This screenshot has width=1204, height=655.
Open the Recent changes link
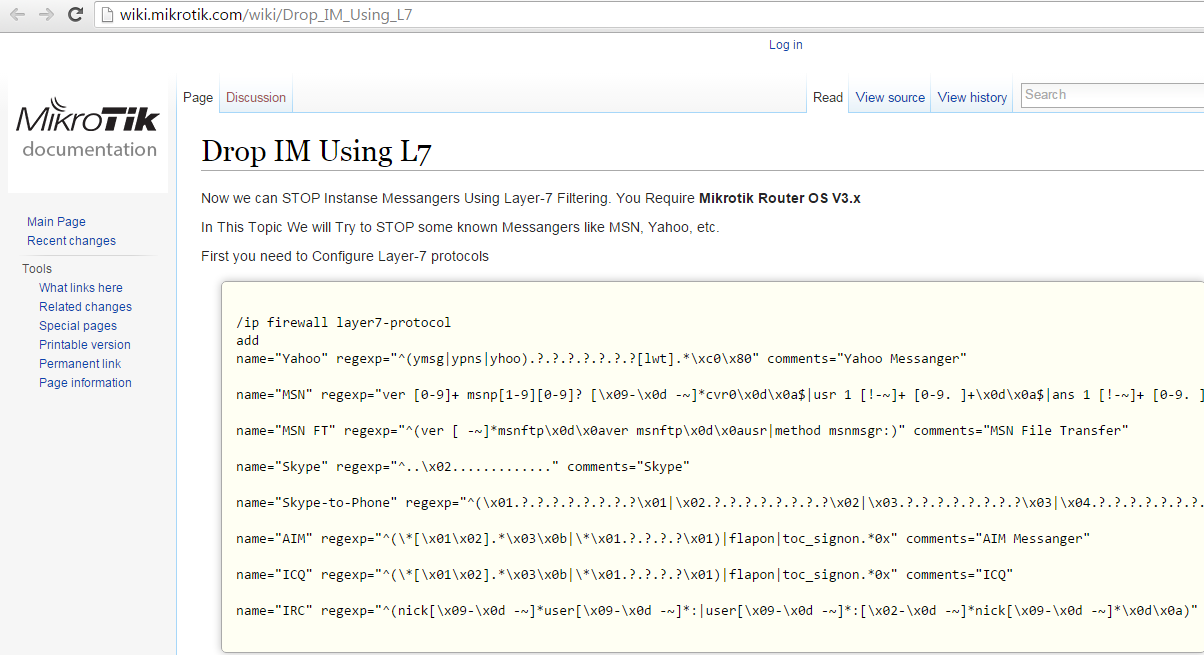click(x=71, y=241)
